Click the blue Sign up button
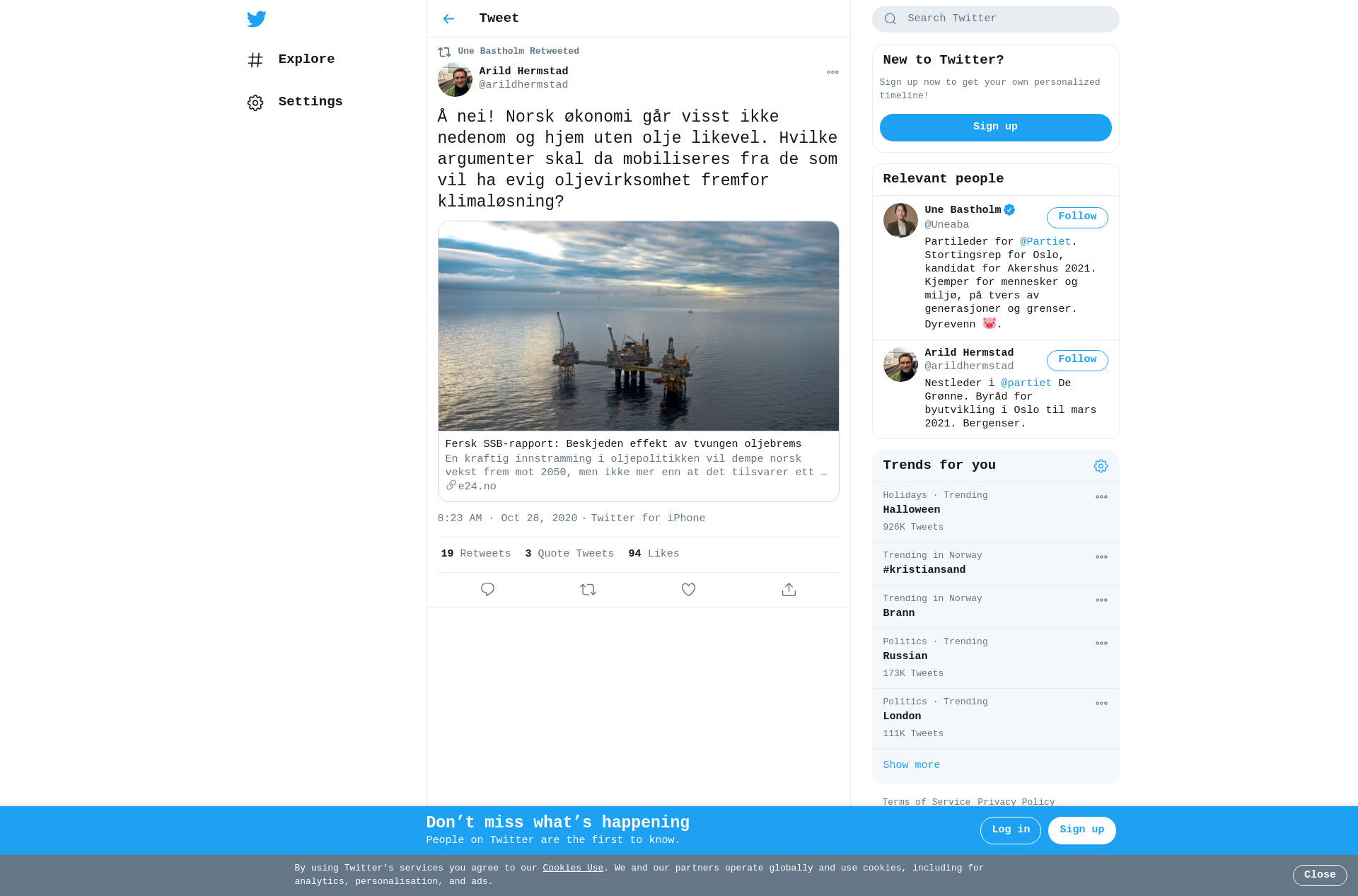The width and height of the screenshot is (1358, 896). click(995, 127)
